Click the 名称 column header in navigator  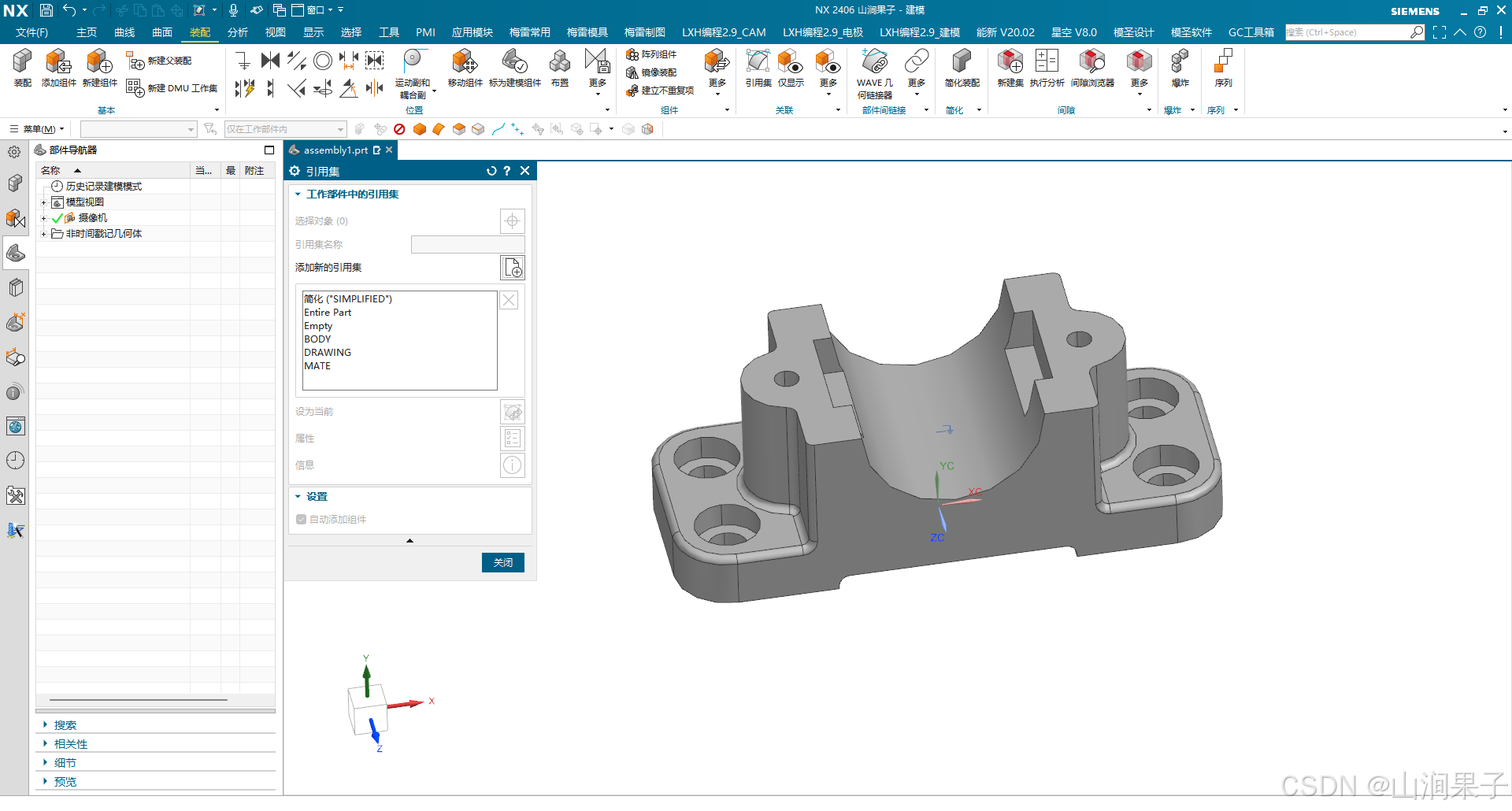pos(113,171)
